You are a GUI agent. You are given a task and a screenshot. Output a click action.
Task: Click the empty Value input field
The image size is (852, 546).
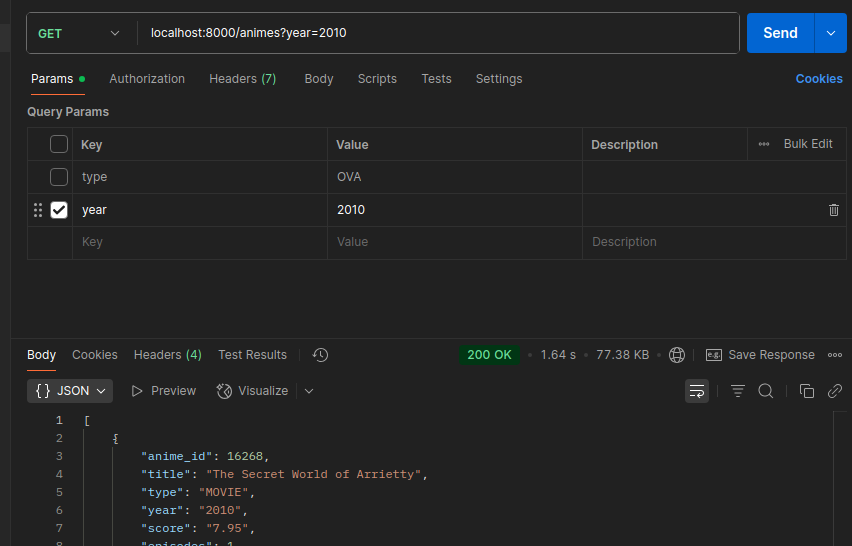click(455, 242)
